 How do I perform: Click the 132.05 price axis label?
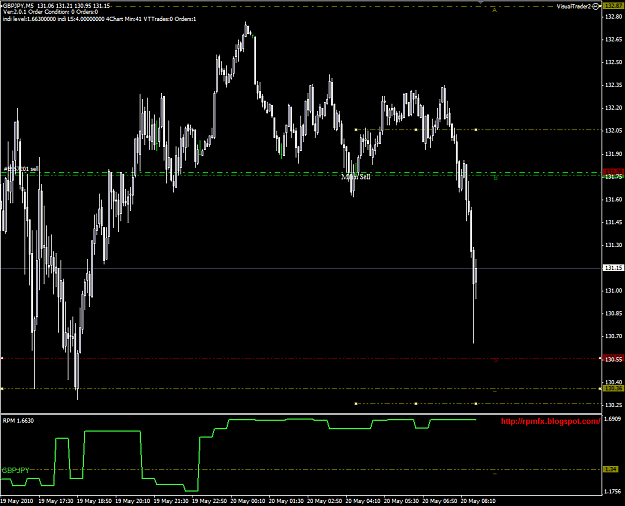tap(613, 131)
